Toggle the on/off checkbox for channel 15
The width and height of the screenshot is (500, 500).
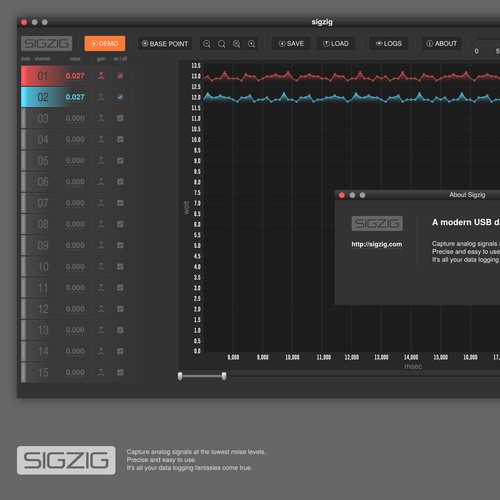(x=120, y=372)
